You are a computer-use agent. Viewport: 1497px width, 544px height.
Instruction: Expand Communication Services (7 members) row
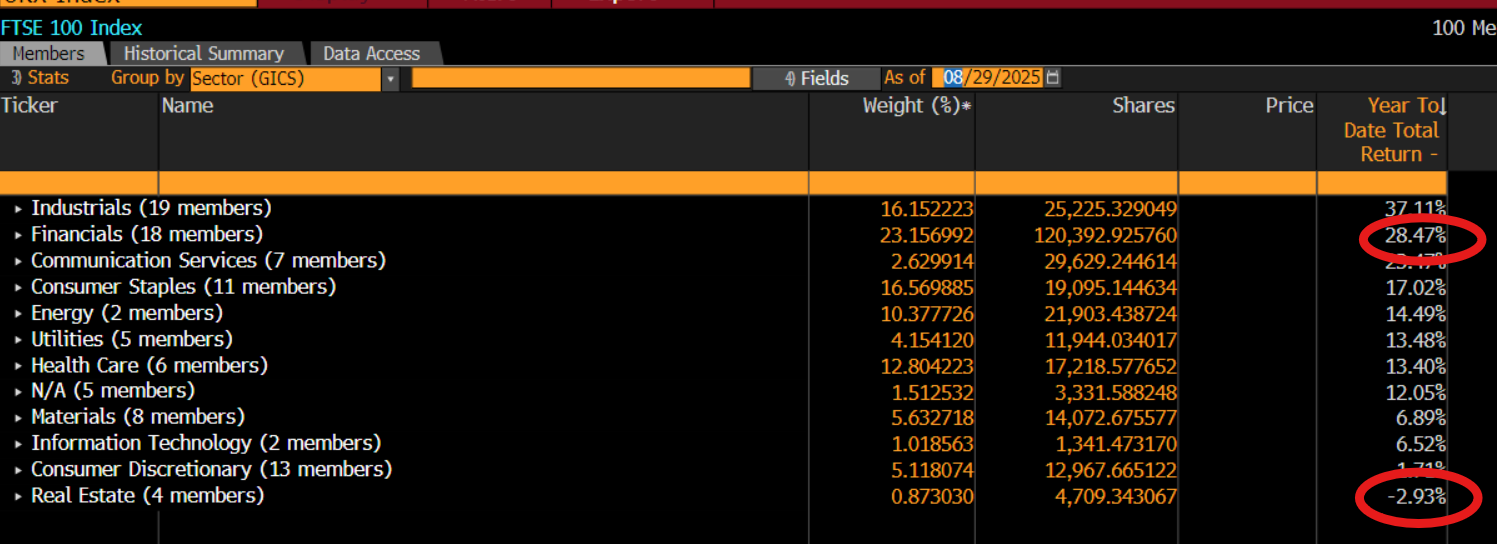(18, 261)
